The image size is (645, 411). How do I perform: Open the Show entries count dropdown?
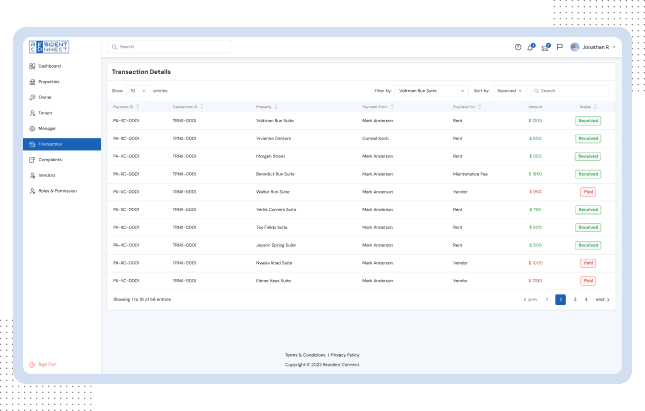(x=137, y=90)
